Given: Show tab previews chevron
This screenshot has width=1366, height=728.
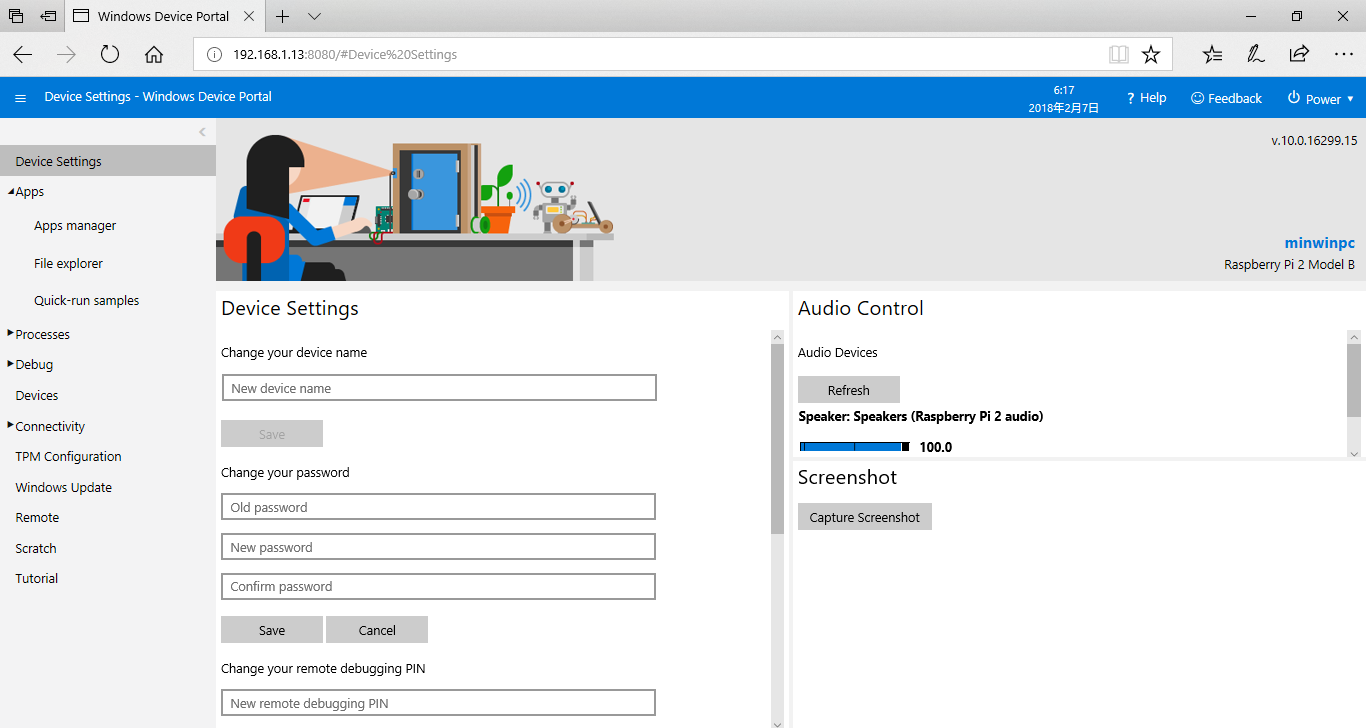Looking at the screenshot, I should (x=314, y=16).
